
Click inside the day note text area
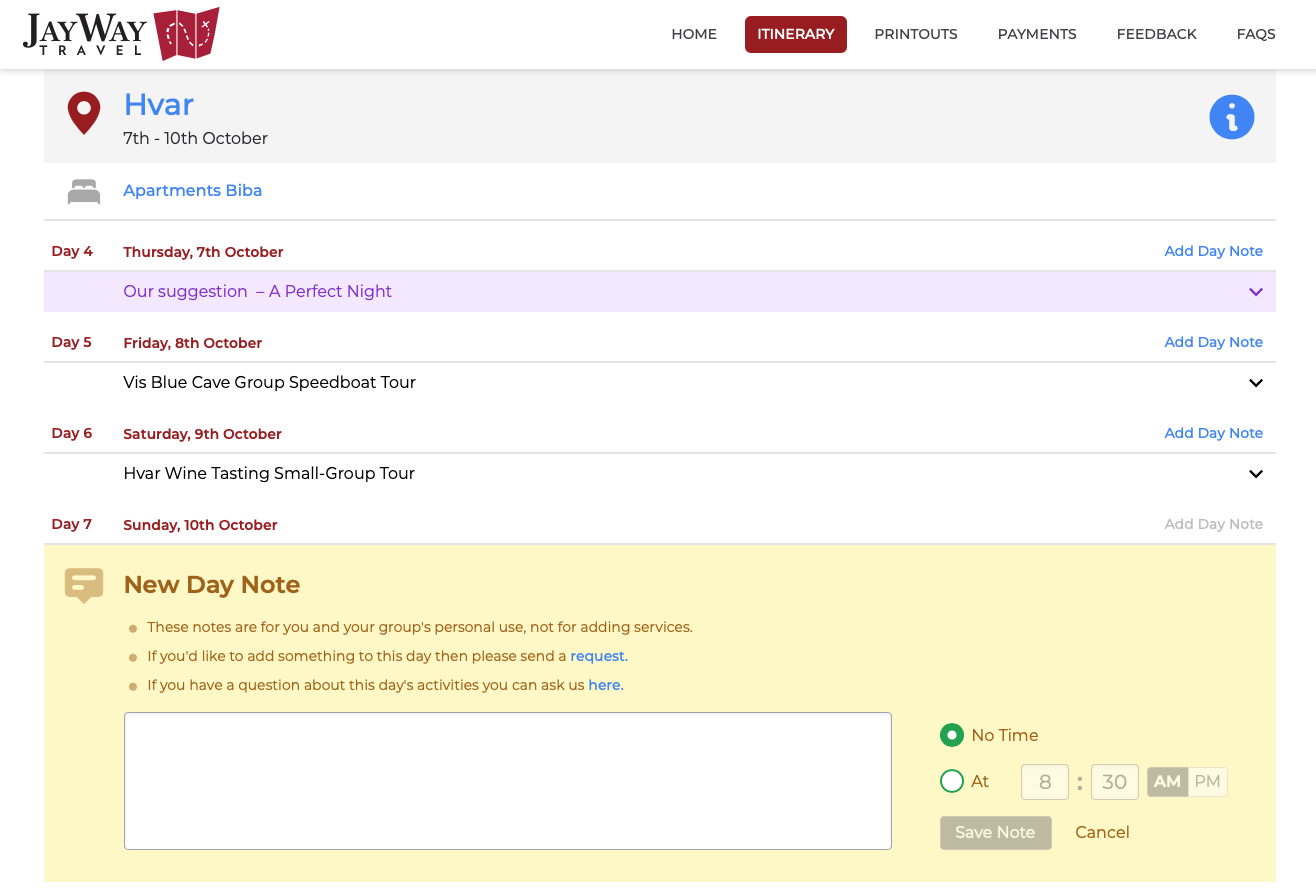(x=508, y=781)
